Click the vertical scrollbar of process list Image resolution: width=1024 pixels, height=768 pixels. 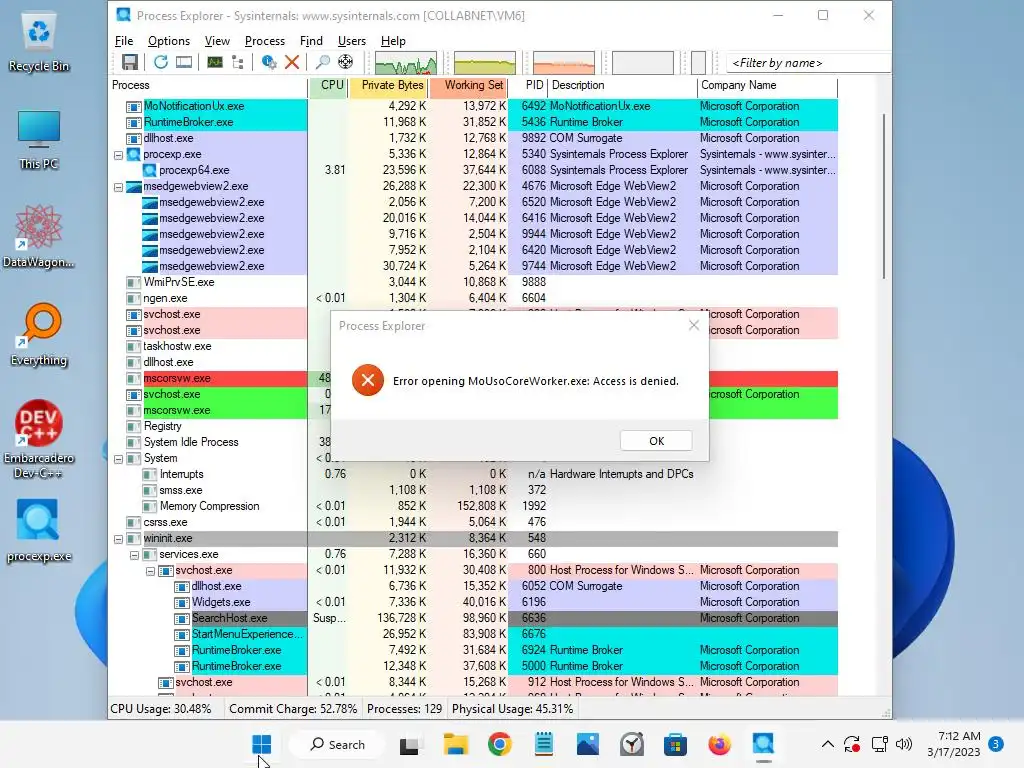[x=884, y=196]
